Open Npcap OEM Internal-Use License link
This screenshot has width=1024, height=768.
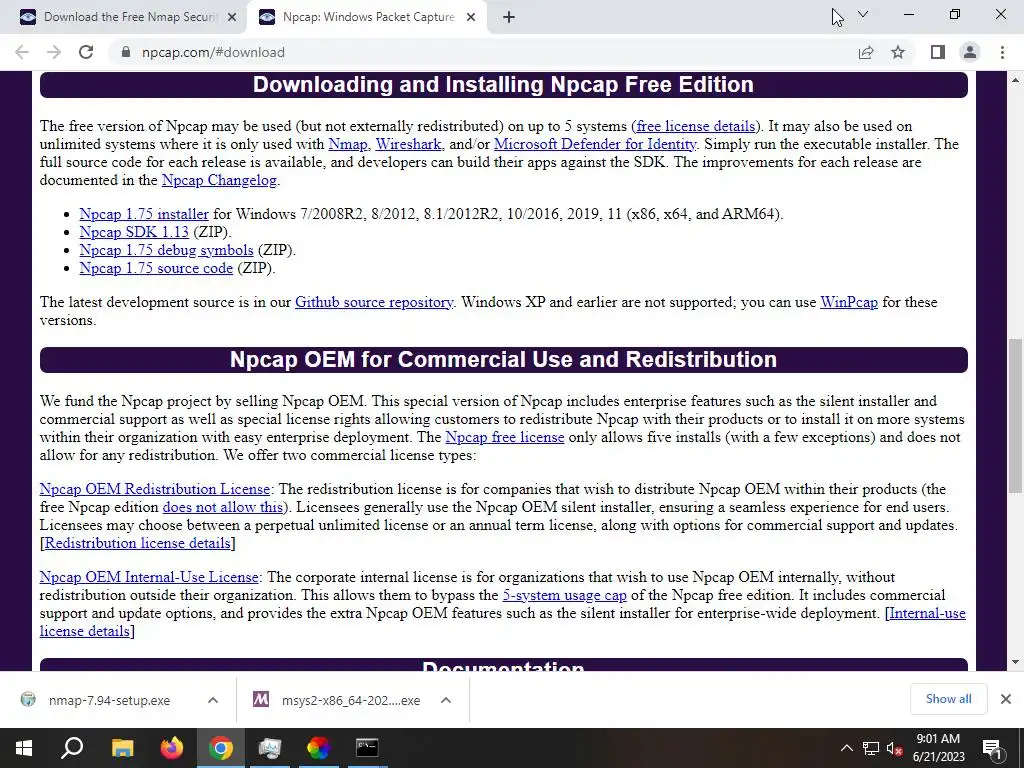click(149, 577)
